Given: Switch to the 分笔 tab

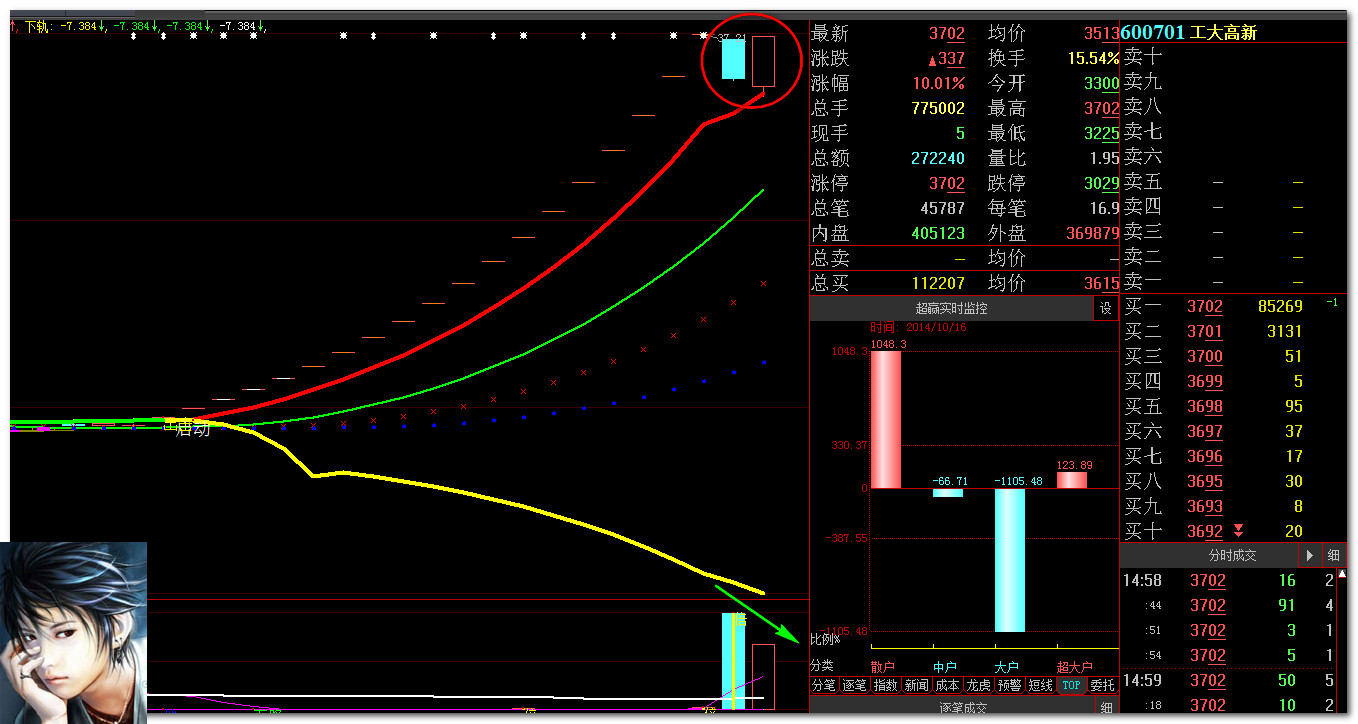Looking at the screenshot, I should (823, 686).
